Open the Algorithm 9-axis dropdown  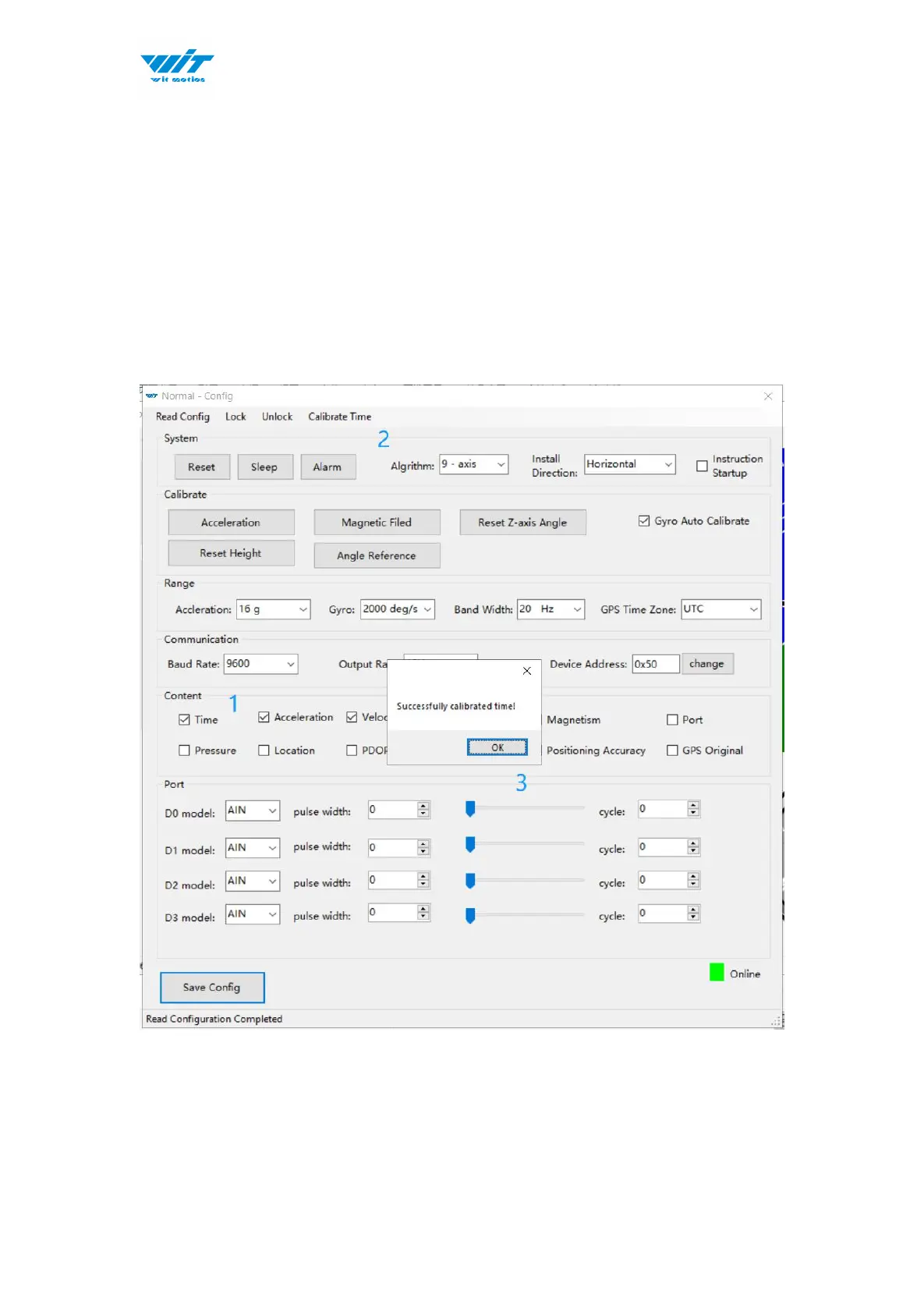click(x=473, y=464)
